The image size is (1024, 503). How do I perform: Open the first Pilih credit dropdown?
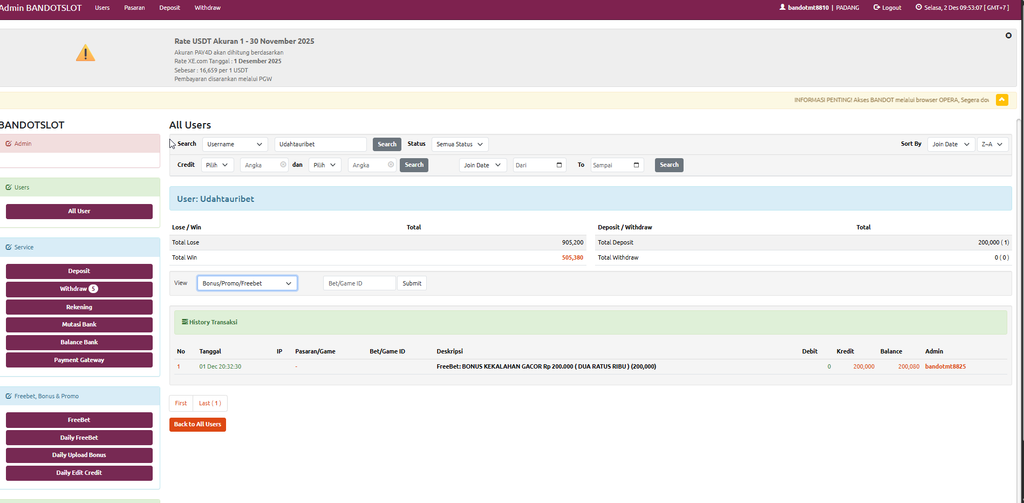tap(217, 165)
